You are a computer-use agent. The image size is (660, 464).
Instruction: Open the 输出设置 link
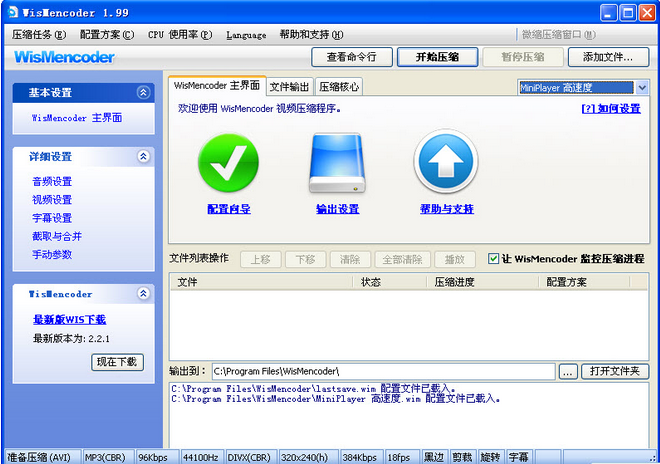coord(338,209)
